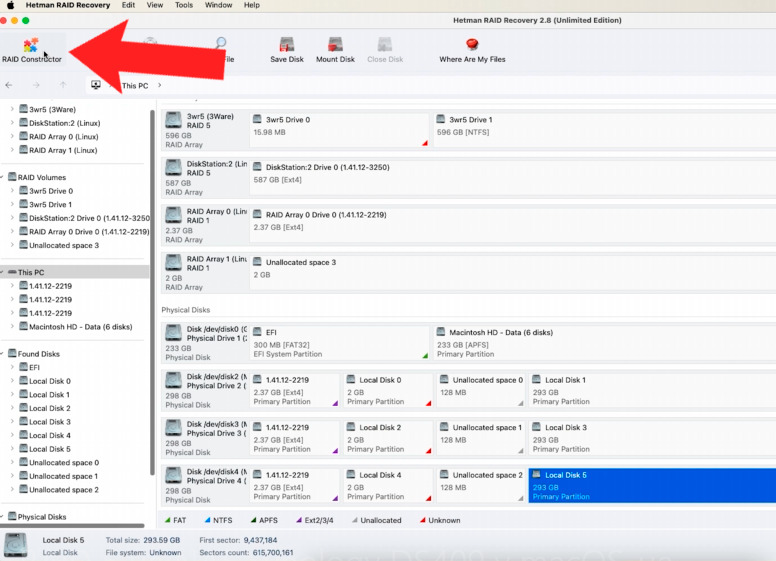Image resolution: width=776 pixels, height=561 pixels.
Task: Select DiskStation:2 Drive 0 587 GB Ext4 partition
Action: [x=513, y=178]
